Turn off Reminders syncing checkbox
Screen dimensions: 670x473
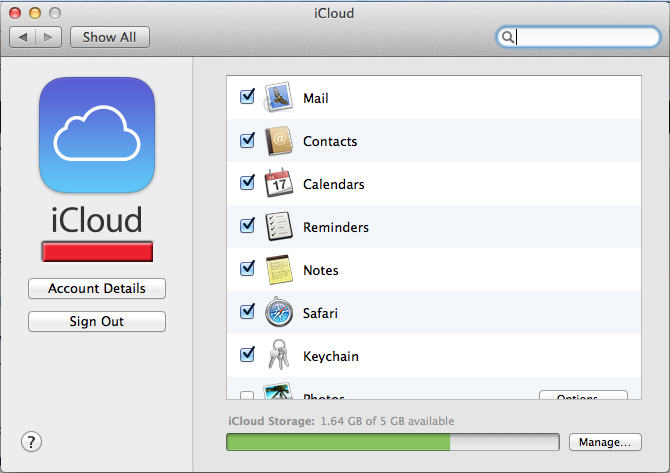(247, 225)
